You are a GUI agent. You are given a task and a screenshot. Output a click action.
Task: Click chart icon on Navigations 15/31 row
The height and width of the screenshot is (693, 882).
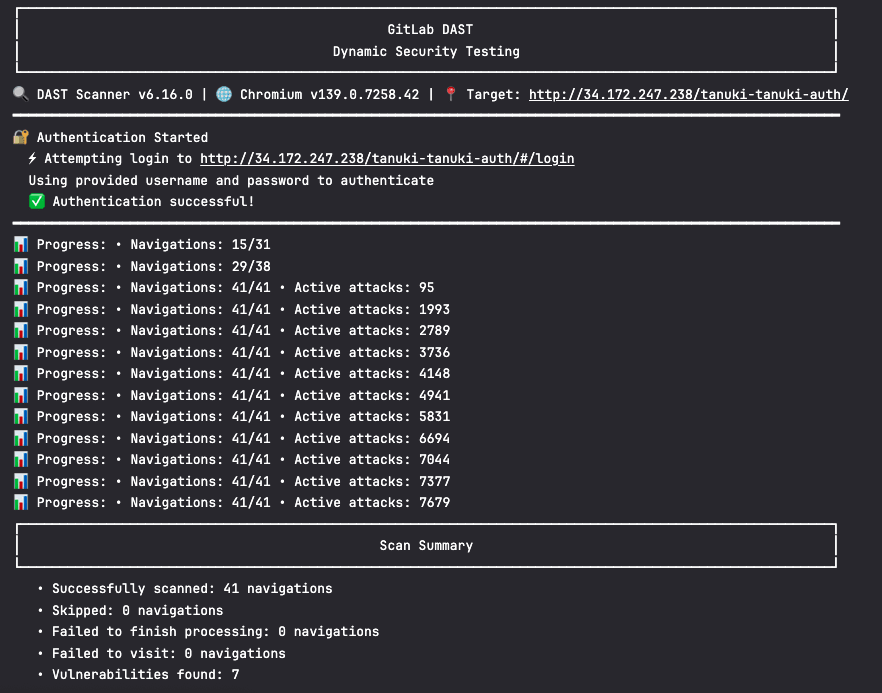click(21, 245)
